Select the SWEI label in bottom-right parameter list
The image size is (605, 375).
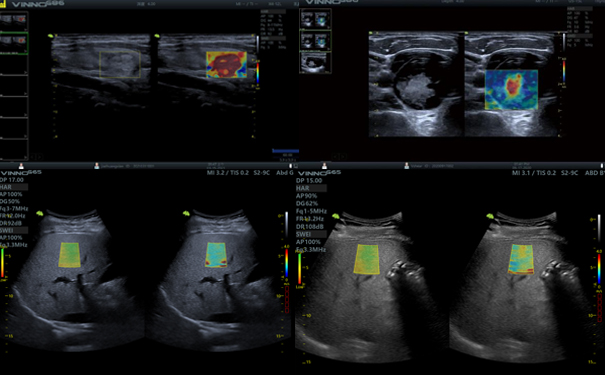(304, 234)
